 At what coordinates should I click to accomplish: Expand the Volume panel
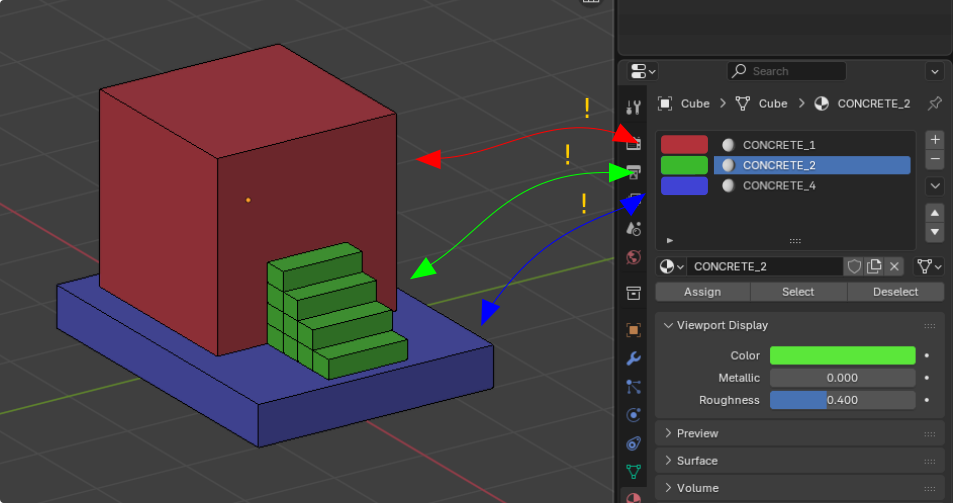[668, 488]
